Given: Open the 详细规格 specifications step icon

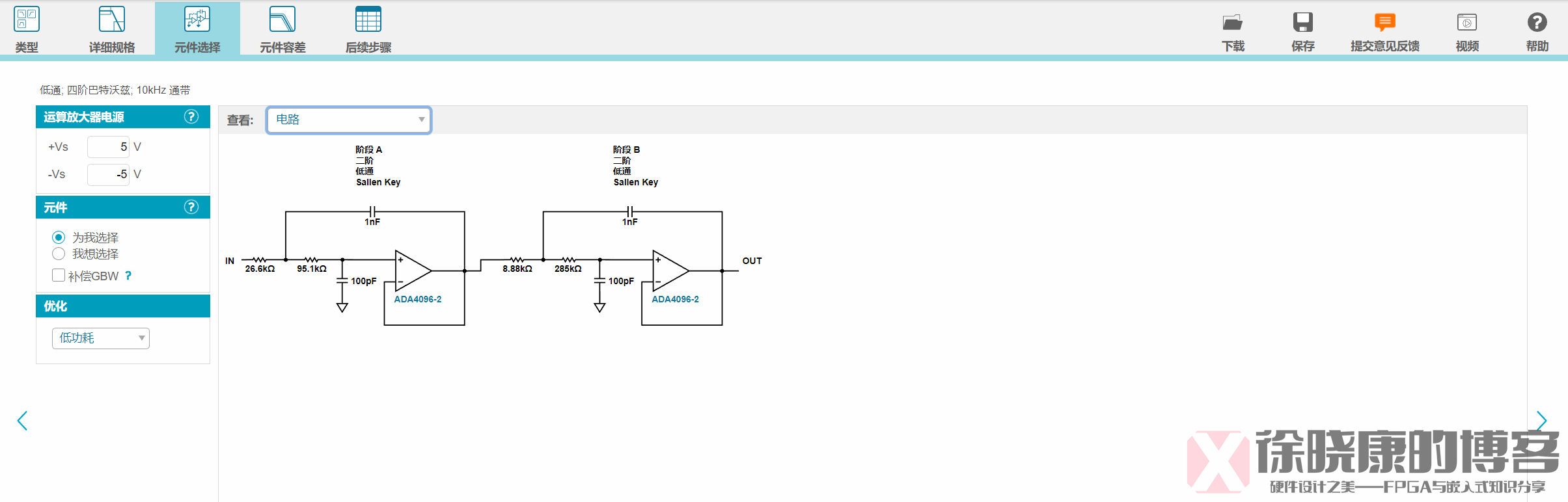Looking at the screenshot, I should coord(111,20).
